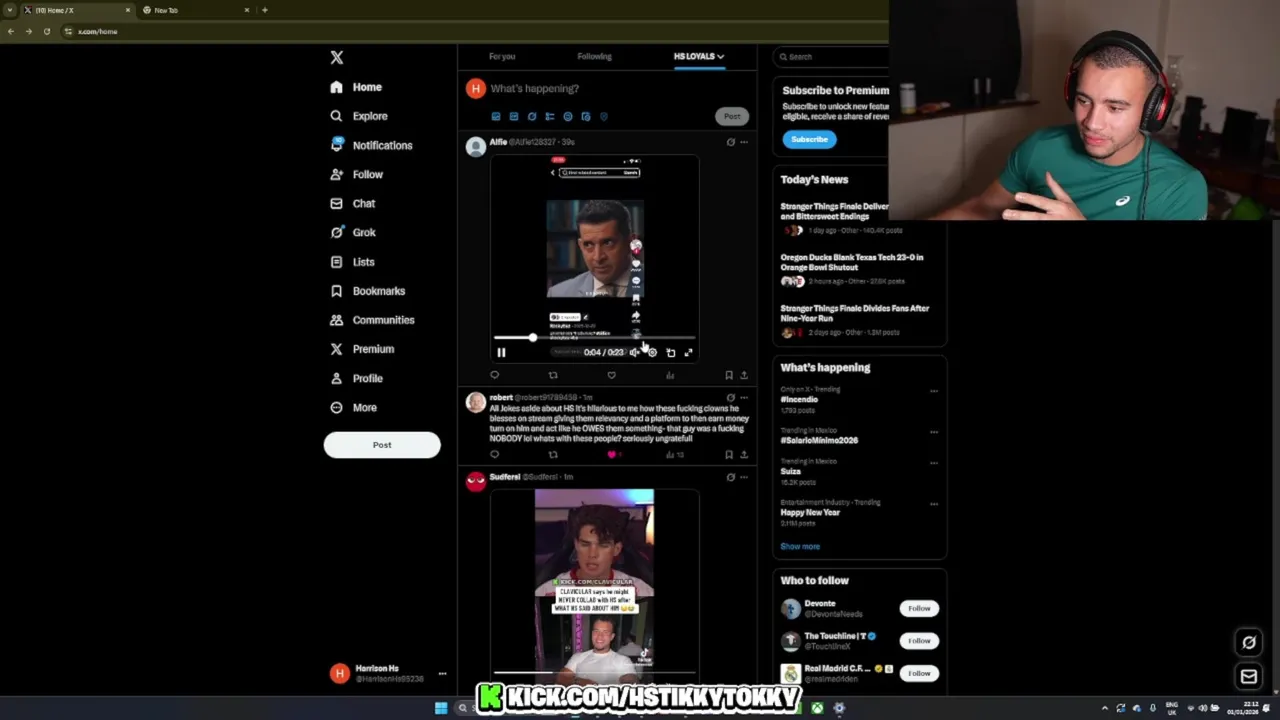Expand the More menu in sidebar
Screen dimensions: 1280x720
pyautogui.click(x=352, y=407)
